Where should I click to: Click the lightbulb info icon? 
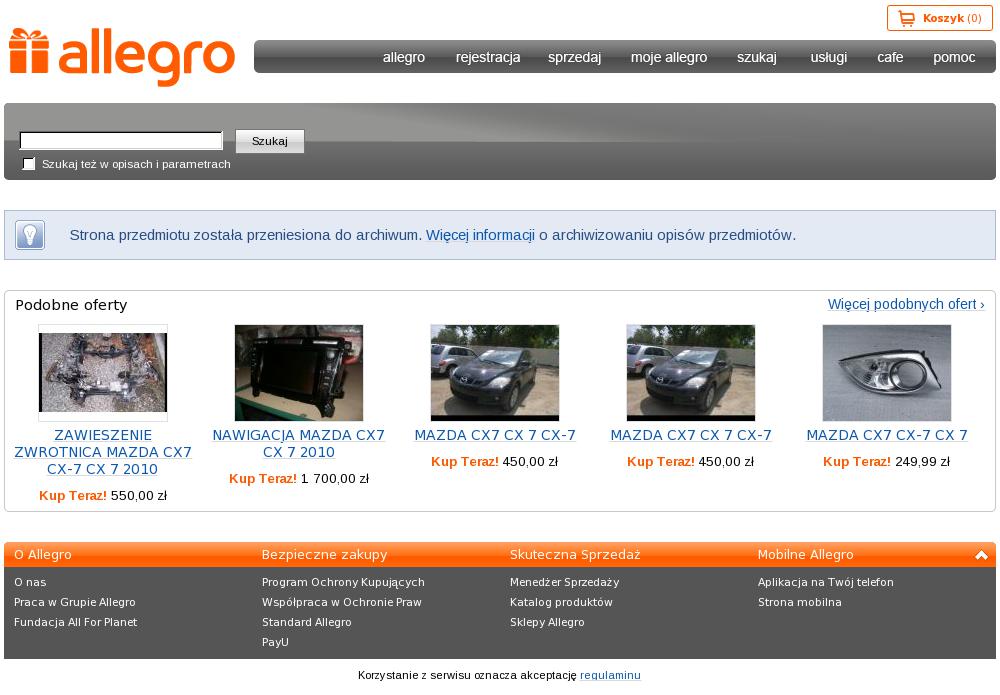[30, 235]
